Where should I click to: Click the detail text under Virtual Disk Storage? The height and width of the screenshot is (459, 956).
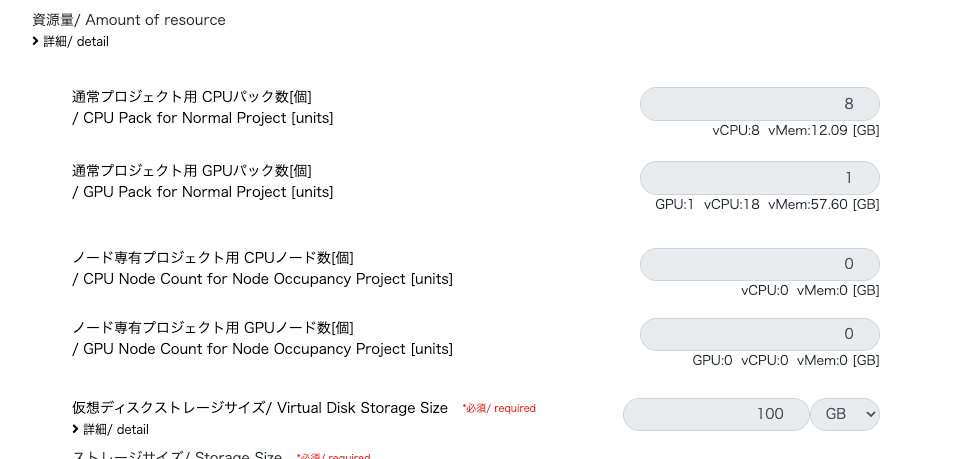pyautogui.click(x=116, y=429)
